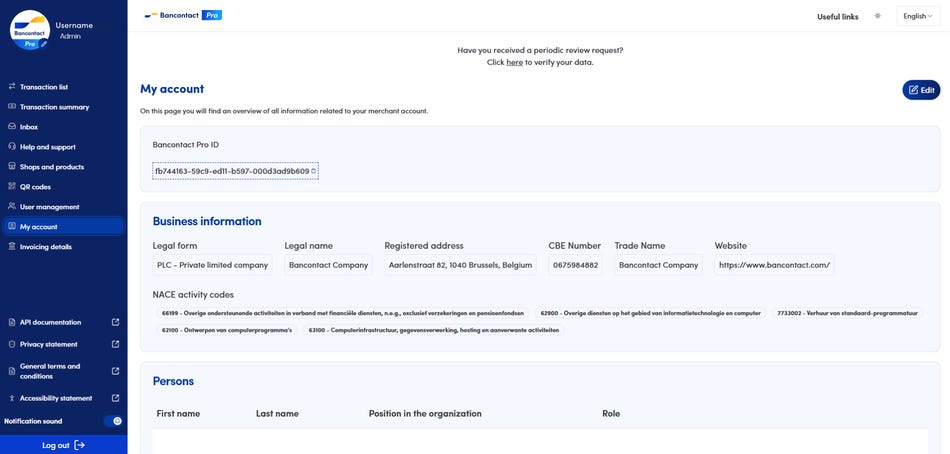Image resolution: width=950 pixels, height=454 pixels.
Task: Open the Inbox from the sidebar
Action: point(29,127)
